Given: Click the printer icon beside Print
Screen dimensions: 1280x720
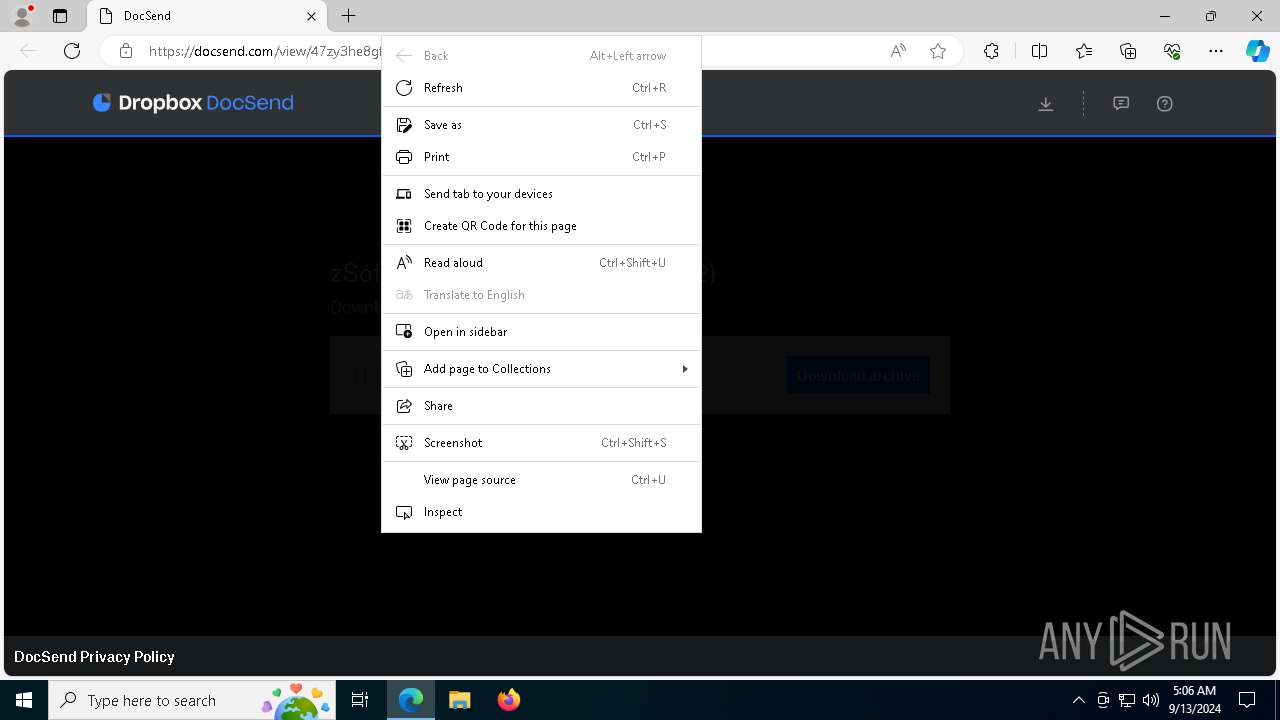Looking at the screenshot, I should coord(404,157).
